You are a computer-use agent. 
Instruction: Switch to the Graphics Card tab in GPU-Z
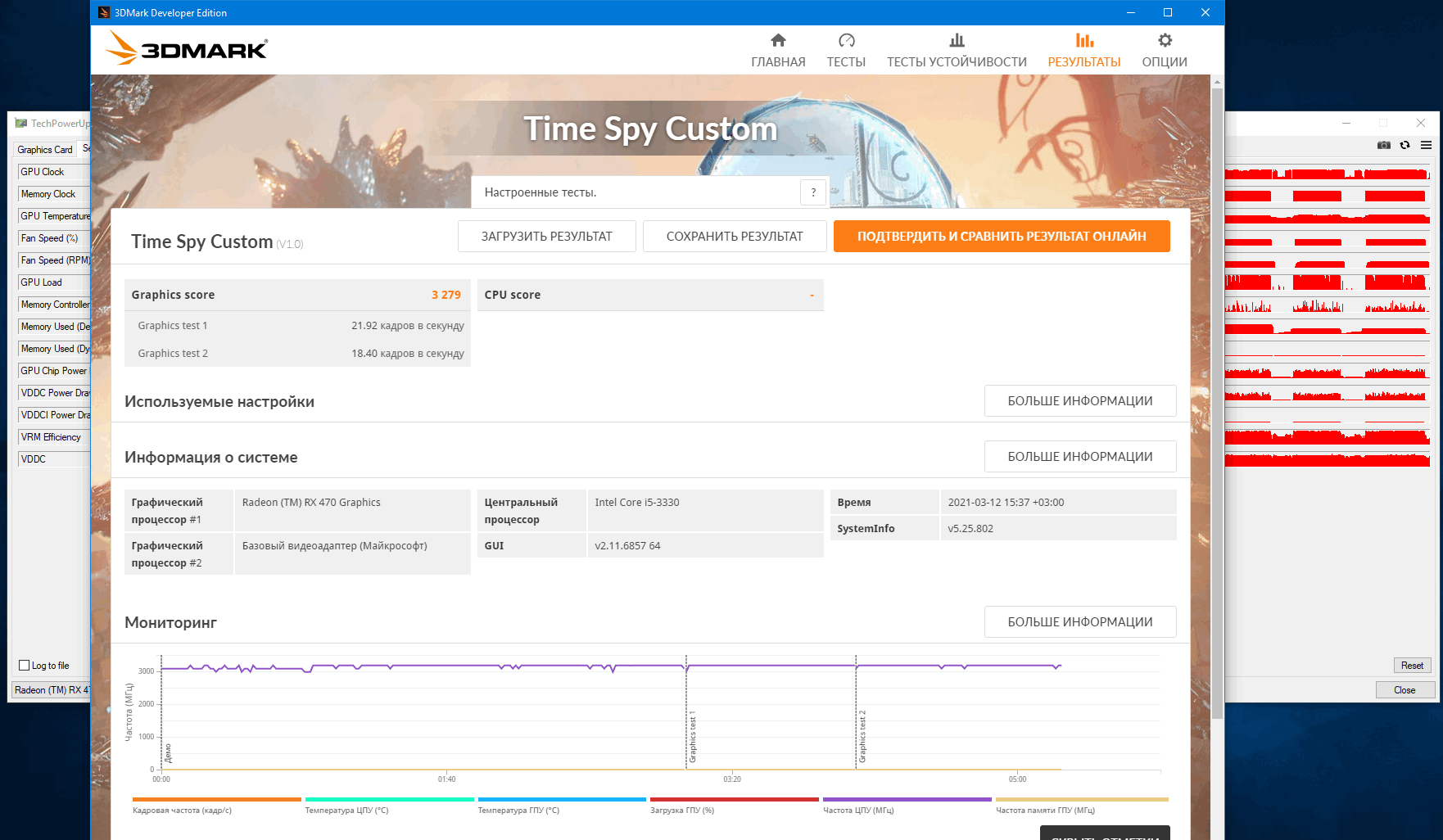point(45,150)
